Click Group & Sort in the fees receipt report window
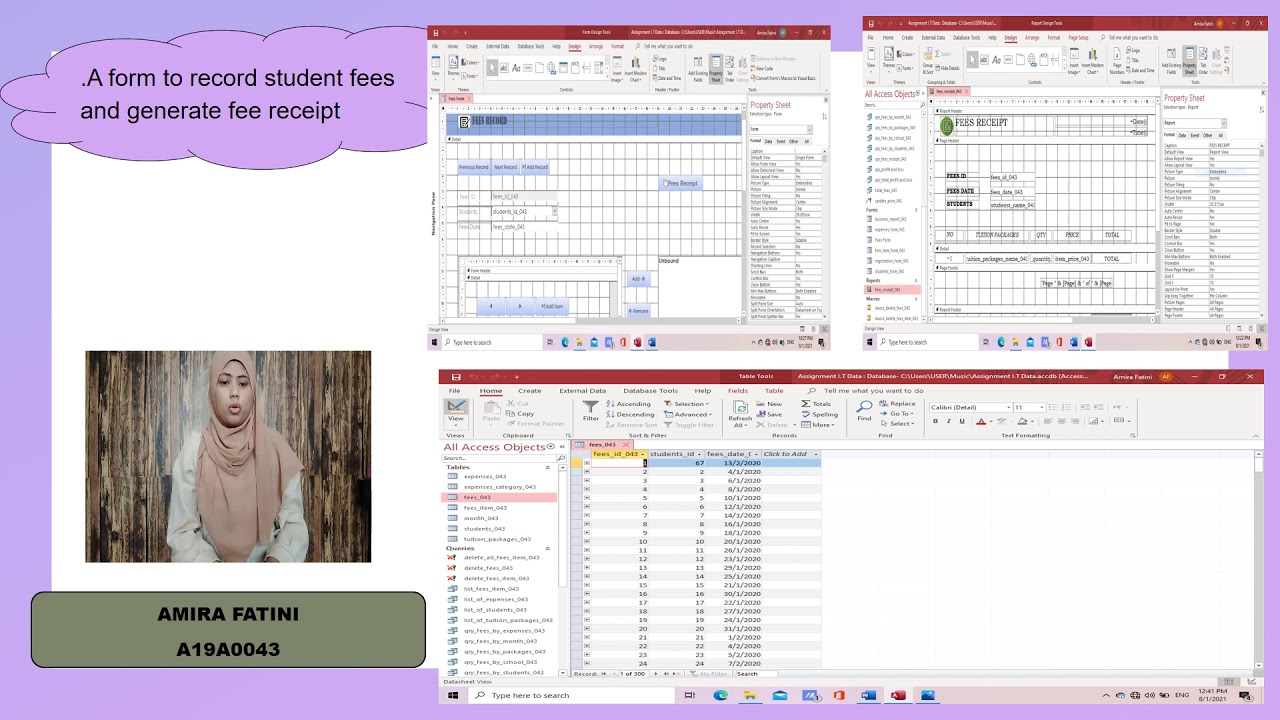Screen dimensions: 1280x720 pos(930,62)
